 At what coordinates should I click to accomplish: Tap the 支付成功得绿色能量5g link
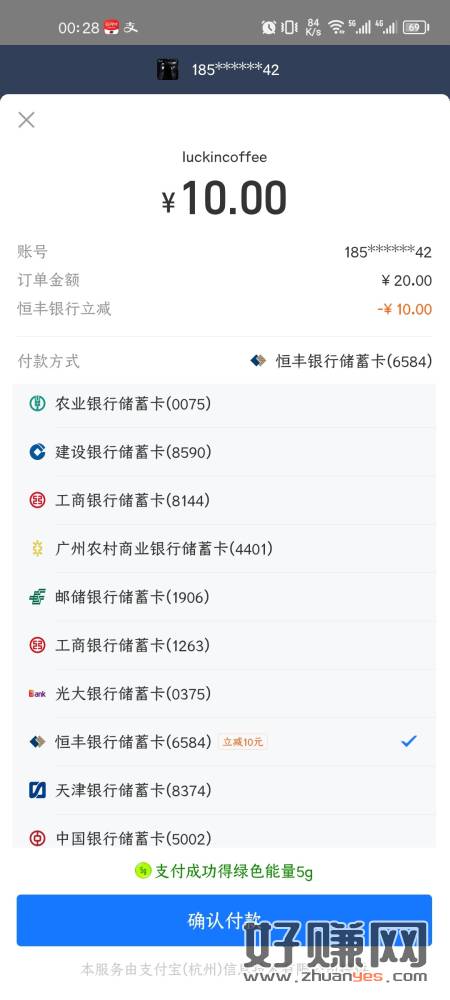click(224, 871)
